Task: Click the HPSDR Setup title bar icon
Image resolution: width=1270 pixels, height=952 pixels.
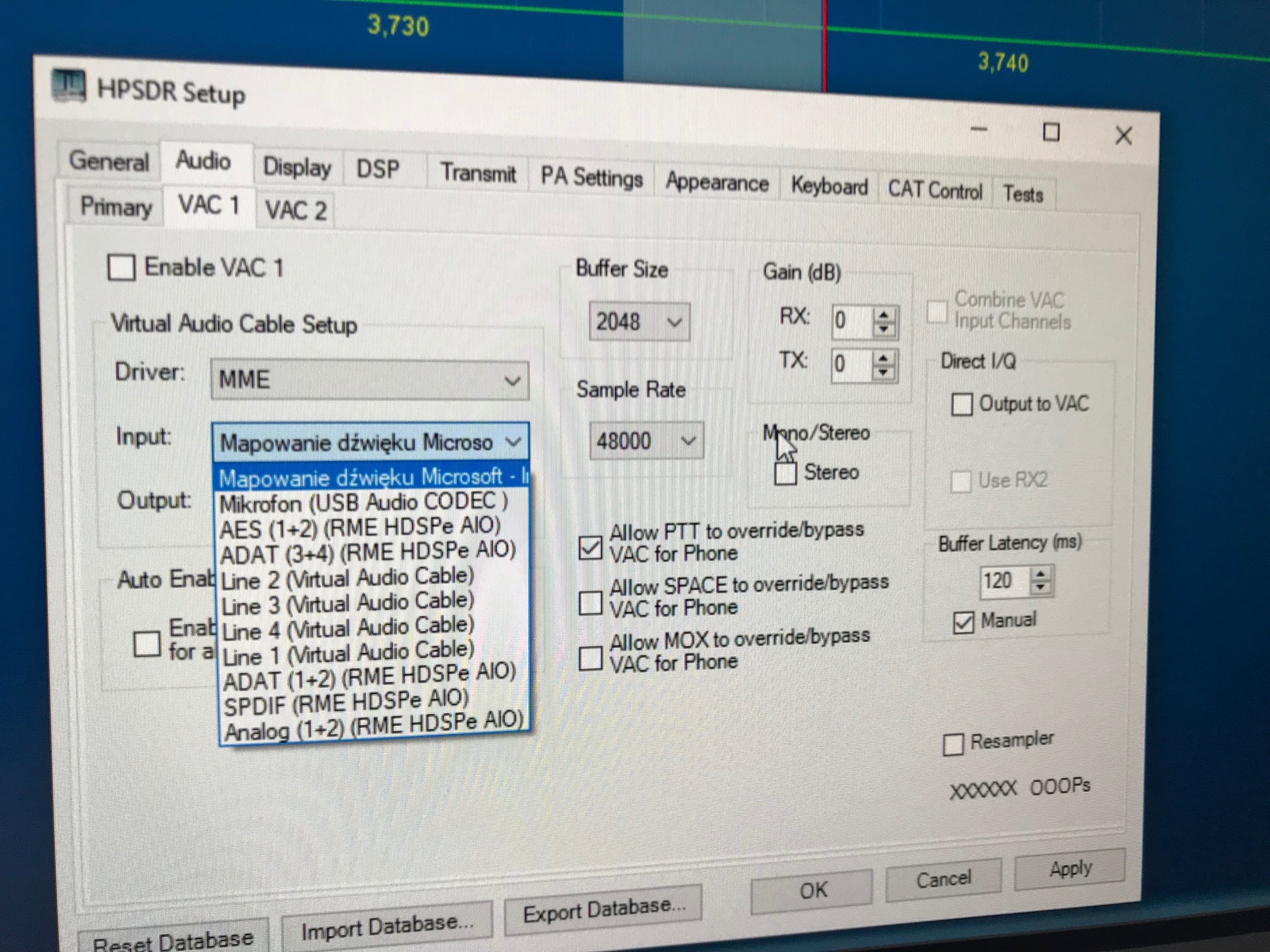Action: pyautogui.click(x=68, y=86)
